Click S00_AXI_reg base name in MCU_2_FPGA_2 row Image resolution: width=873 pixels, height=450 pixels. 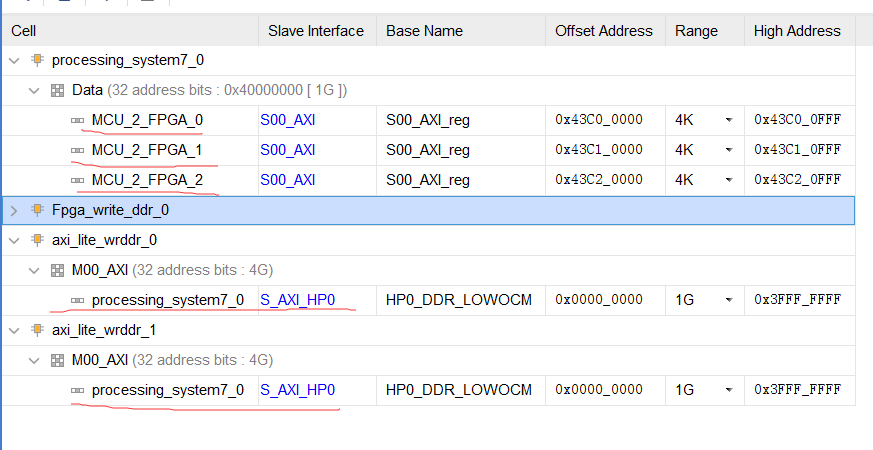pos(428,180)
